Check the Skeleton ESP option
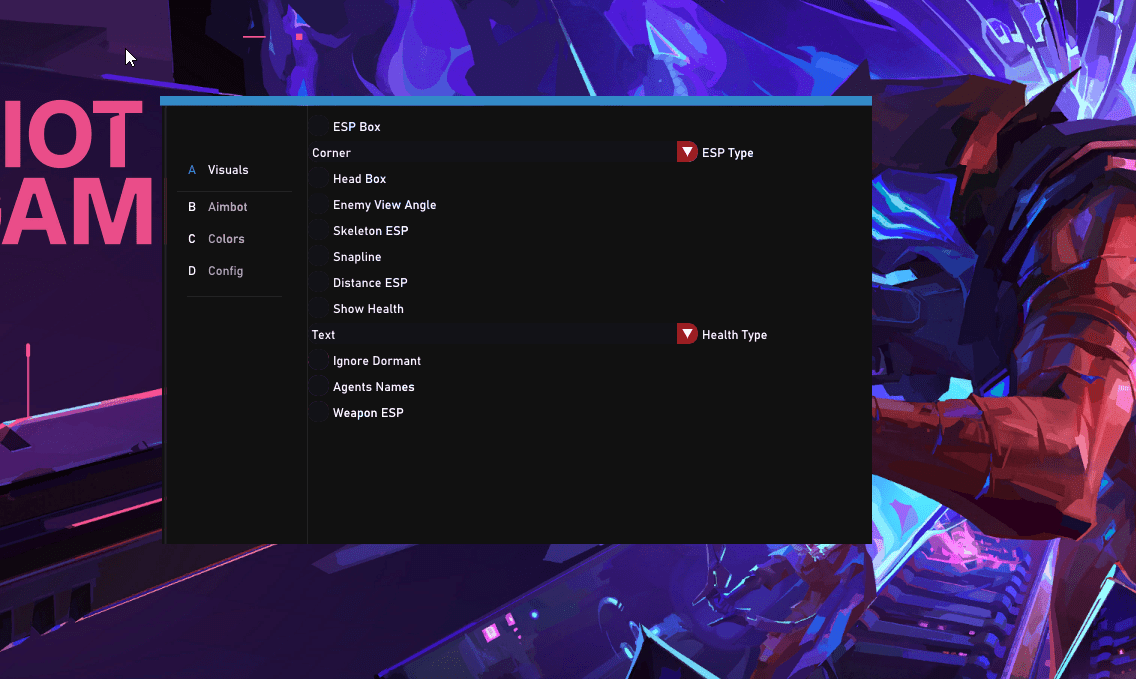 click(320, 230)
